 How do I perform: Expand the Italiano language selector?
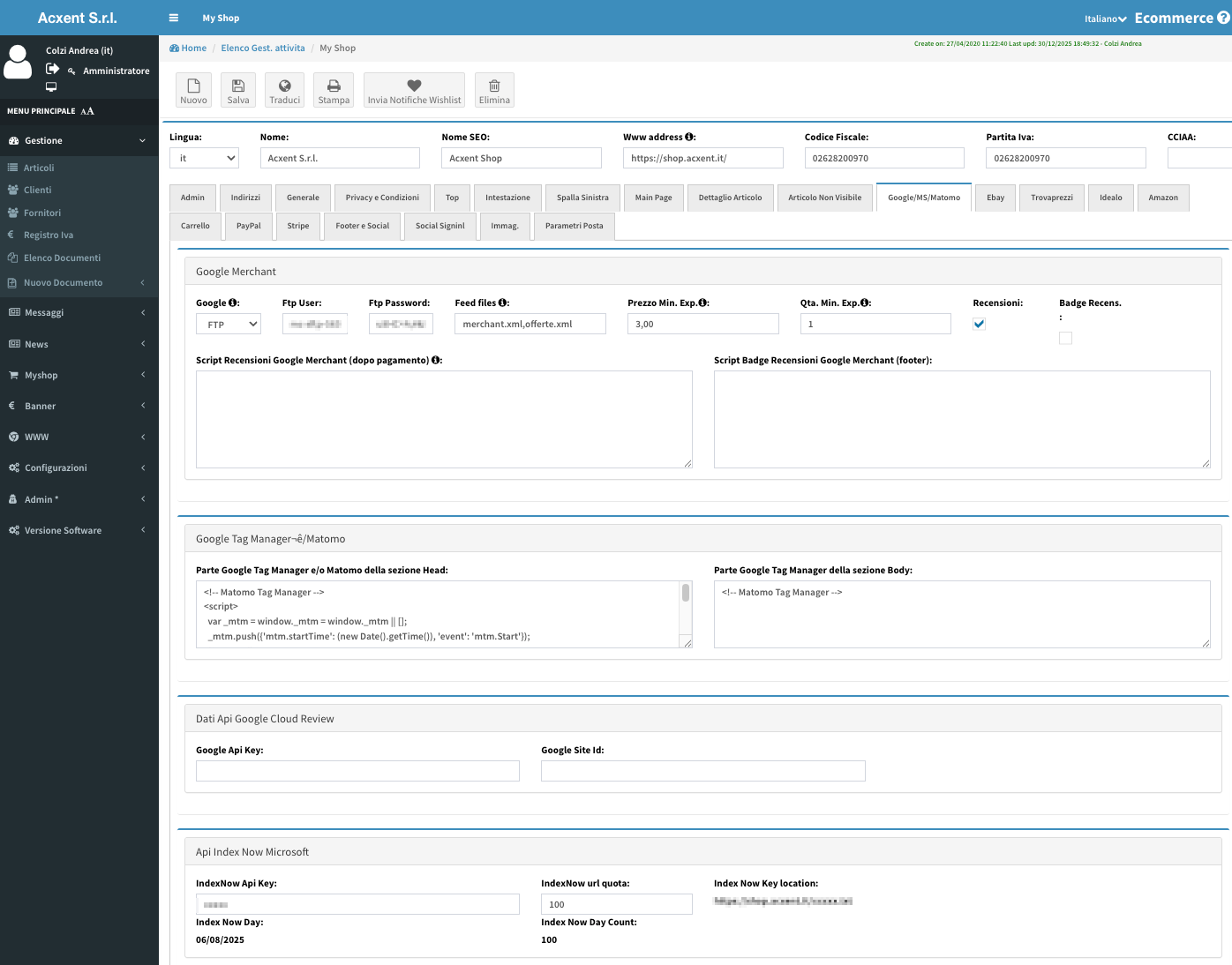tap(1105, 19)
